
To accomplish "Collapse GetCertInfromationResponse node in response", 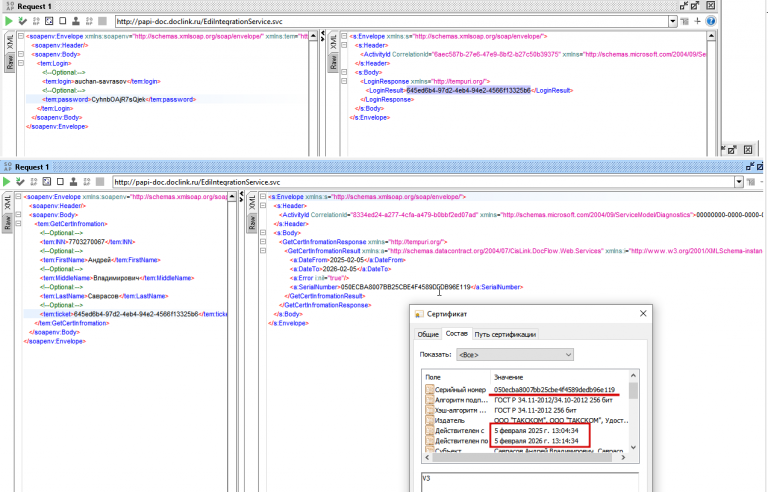I will 263,242.
